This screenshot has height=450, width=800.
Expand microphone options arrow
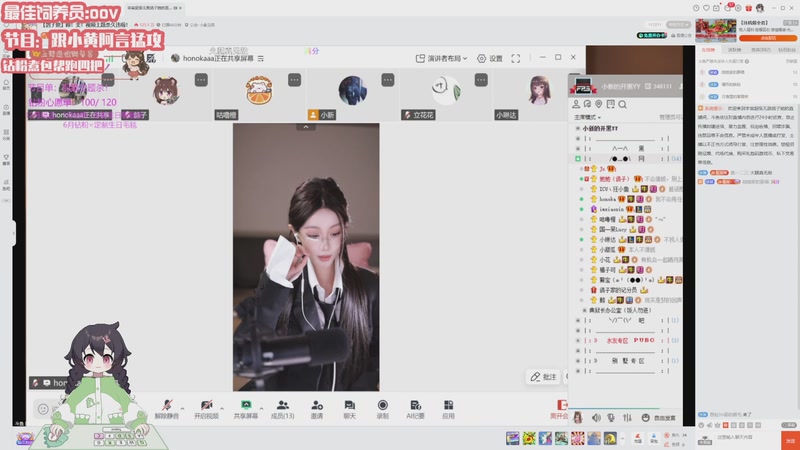[x=182, y=408]
